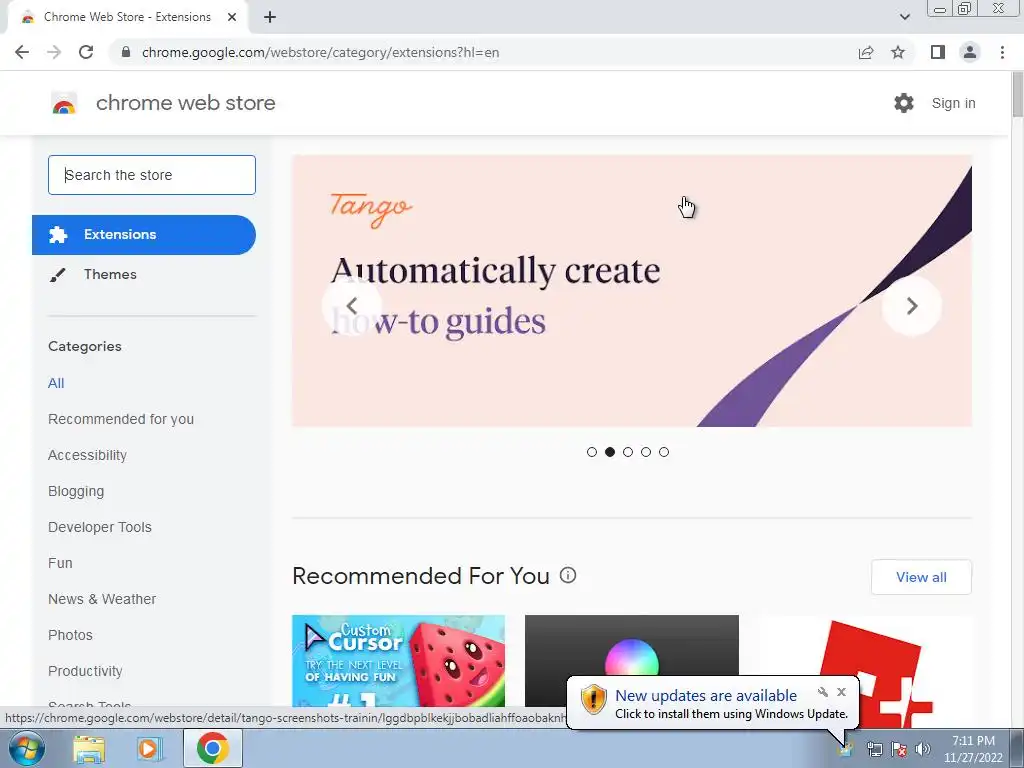Advance to next carousel slide
Image resolution: width=1024 pixels, height=768 pixels.
(912, 306)
